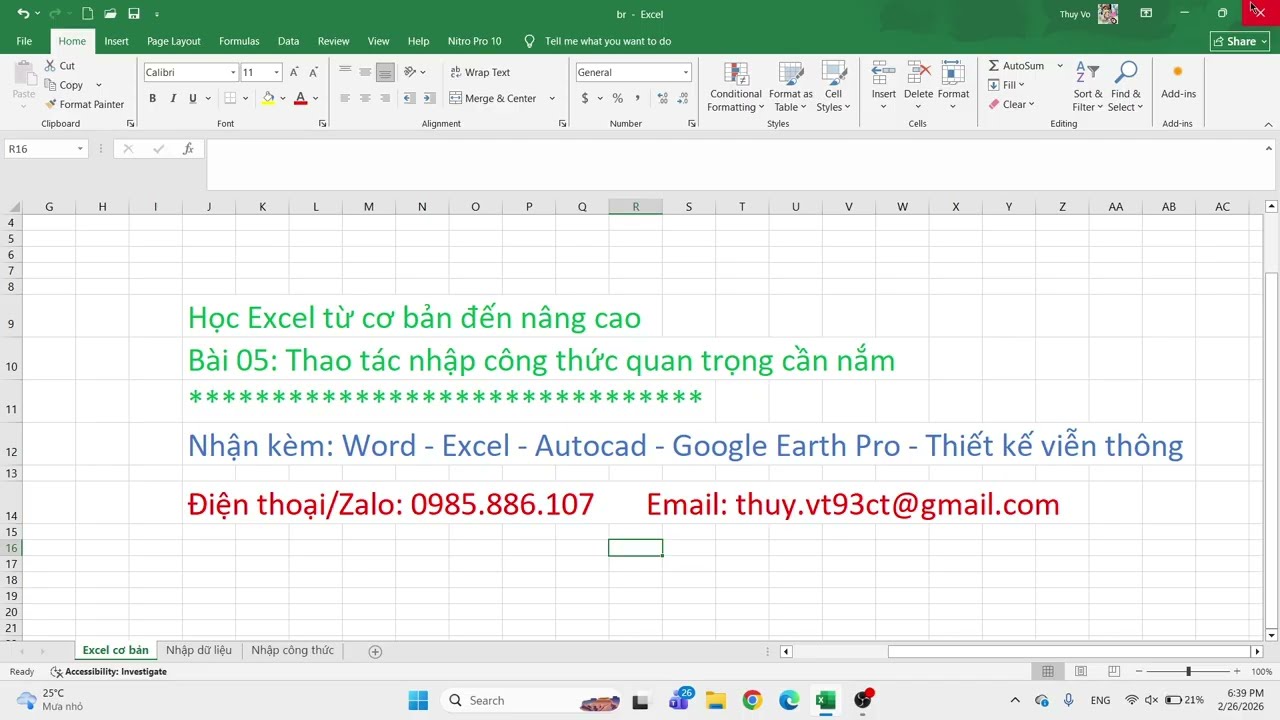Click the zoom out minus button

(1139, 671)
